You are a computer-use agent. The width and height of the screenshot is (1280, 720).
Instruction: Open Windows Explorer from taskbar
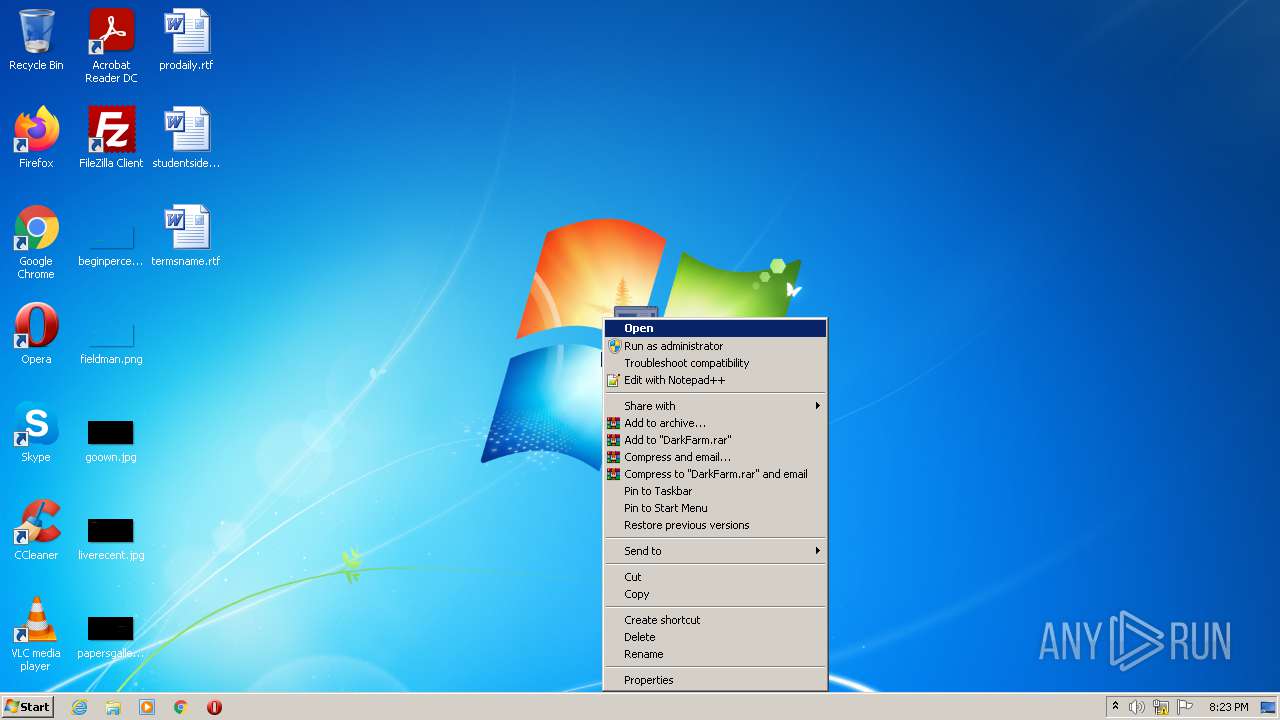(x=113, y=707)
